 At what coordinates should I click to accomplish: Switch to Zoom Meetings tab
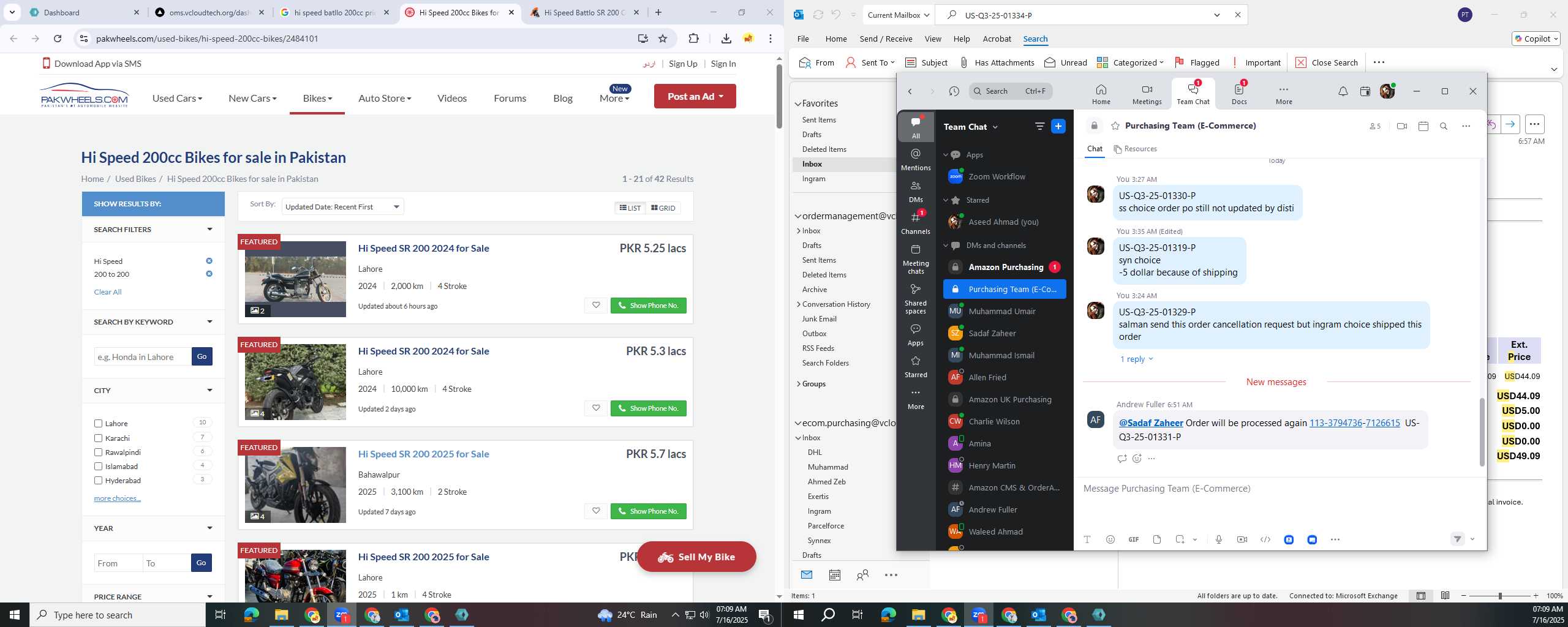coord(1147,94)
